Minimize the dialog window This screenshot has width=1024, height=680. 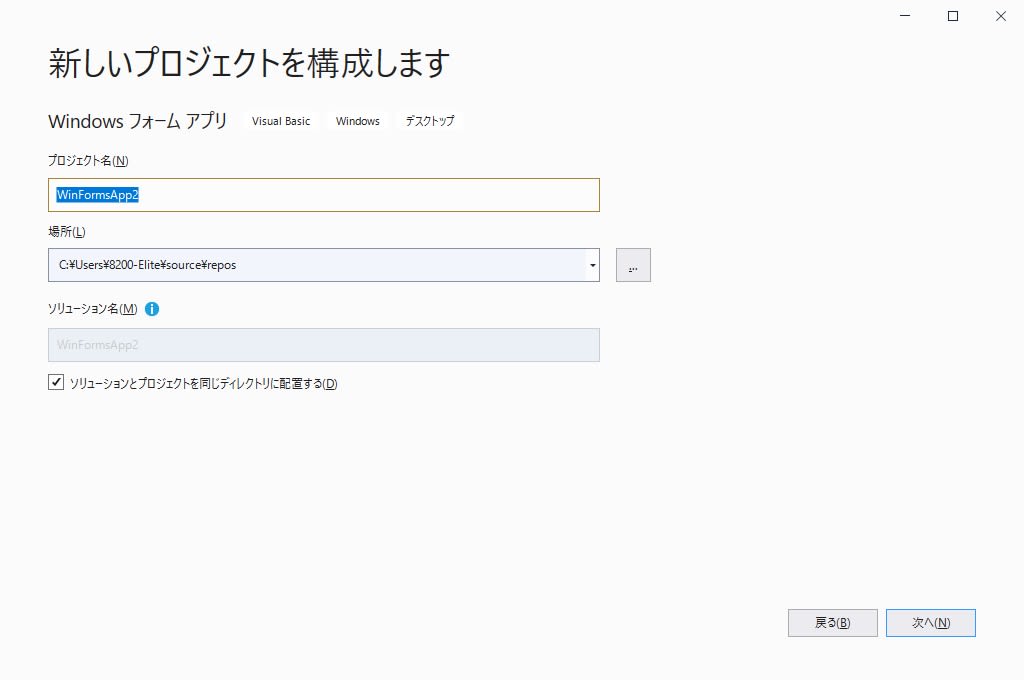(x=905, y=16)
